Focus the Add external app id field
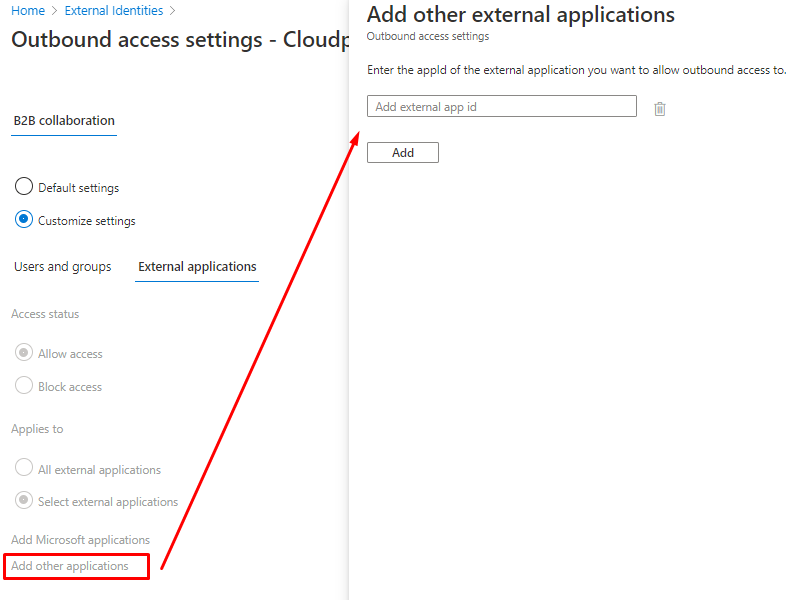This screenshot has height=600, width=797. click(x=501, y=107)
